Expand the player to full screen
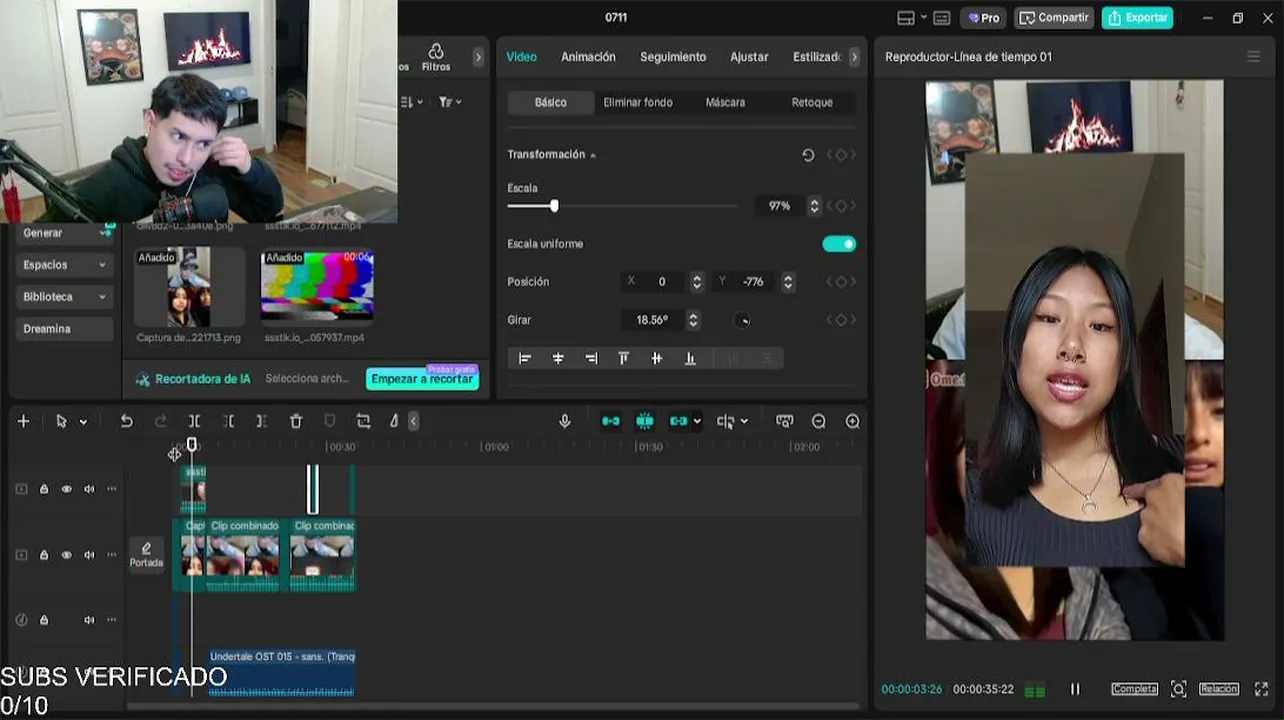1284x720 pixels. coord(1262,689)
